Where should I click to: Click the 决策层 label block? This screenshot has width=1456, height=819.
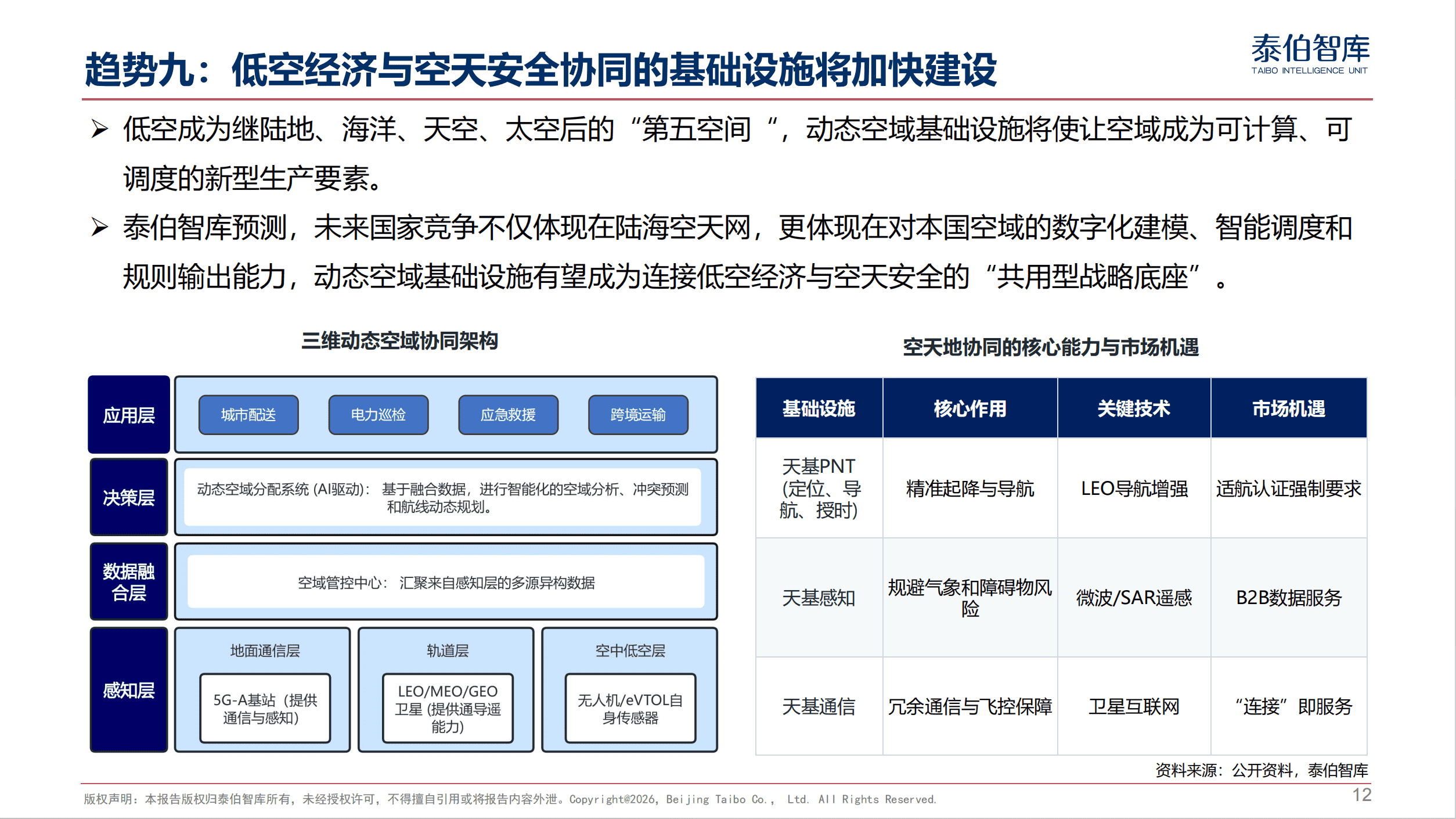click(129, 497)
